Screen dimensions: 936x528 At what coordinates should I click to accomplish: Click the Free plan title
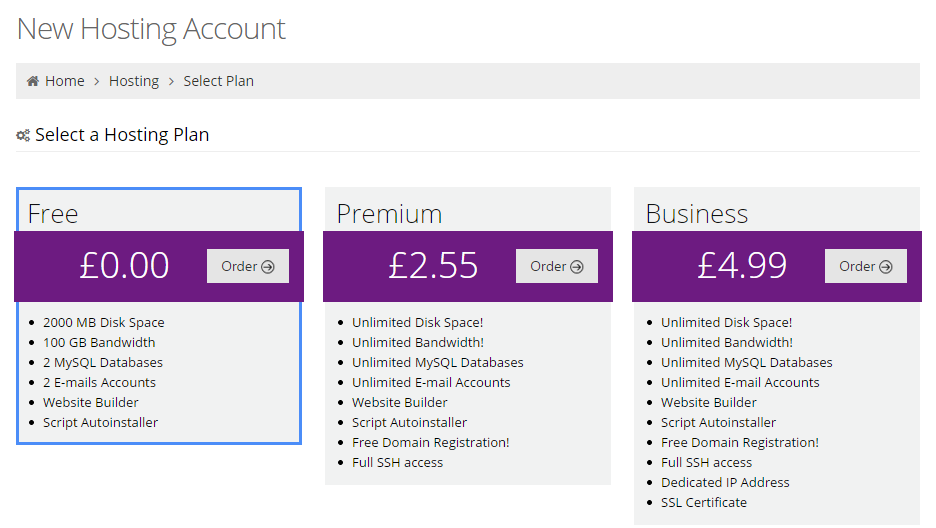tap(53, 214)
